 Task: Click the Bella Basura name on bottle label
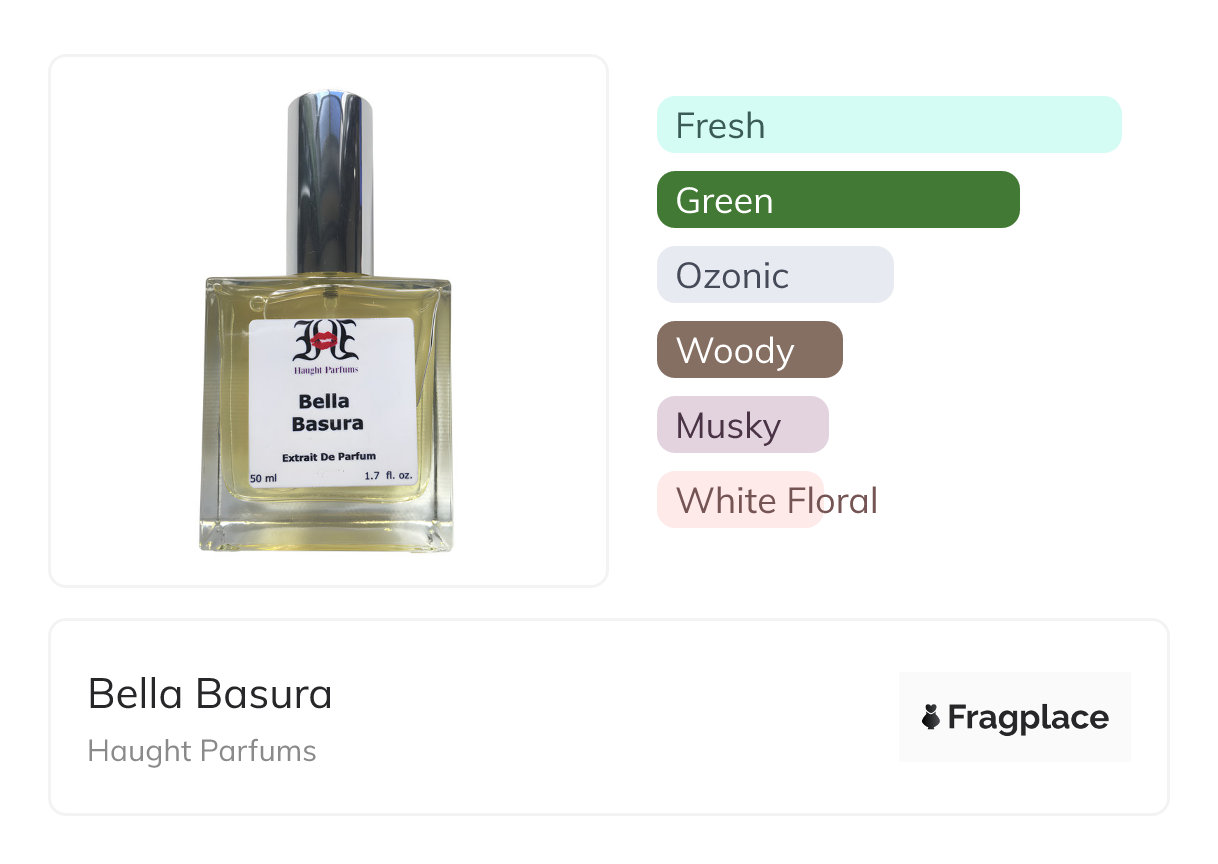[x=327, y=412]
